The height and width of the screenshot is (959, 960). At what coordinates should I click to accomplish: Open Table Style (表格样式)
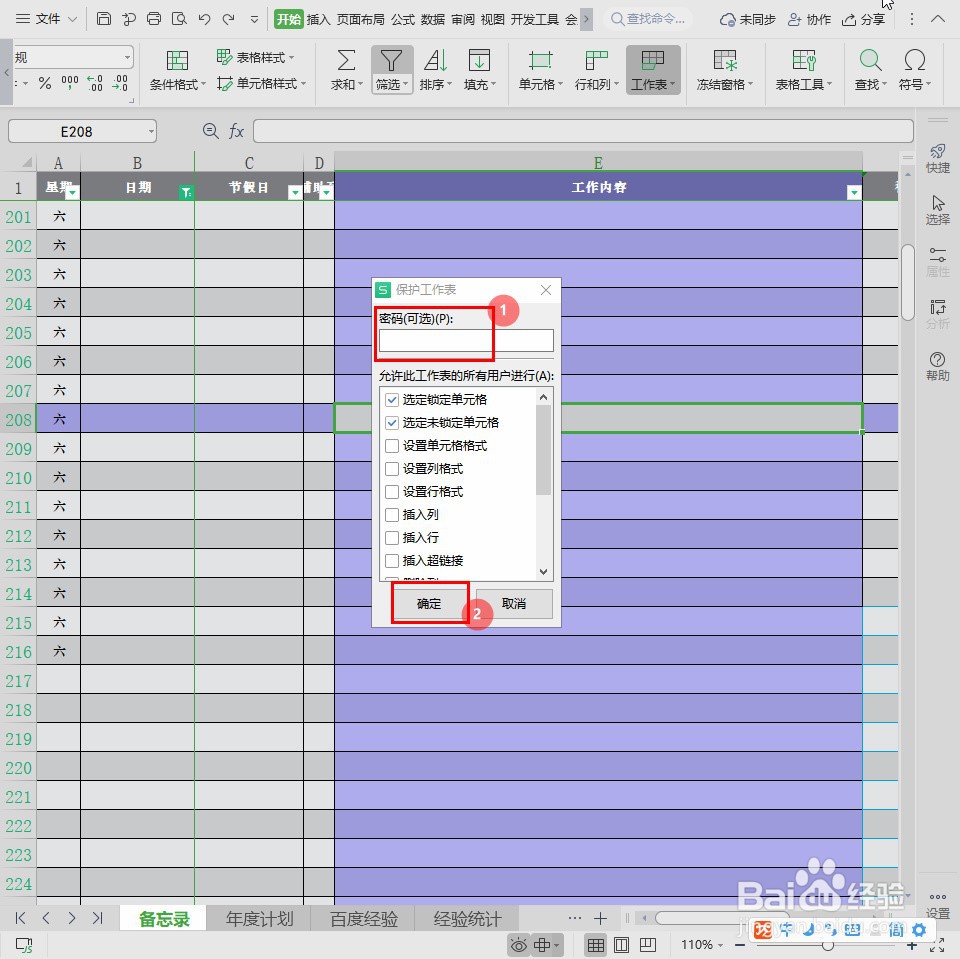tap(255, 58)
